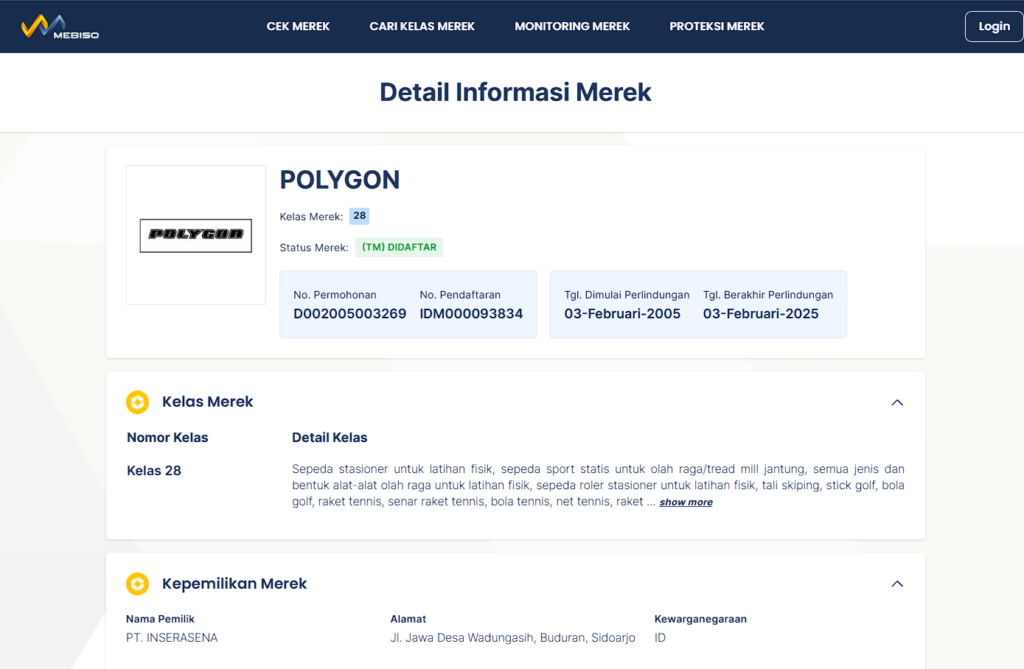Expand the chevron above Detail Kelas panel

pos(897,402)
